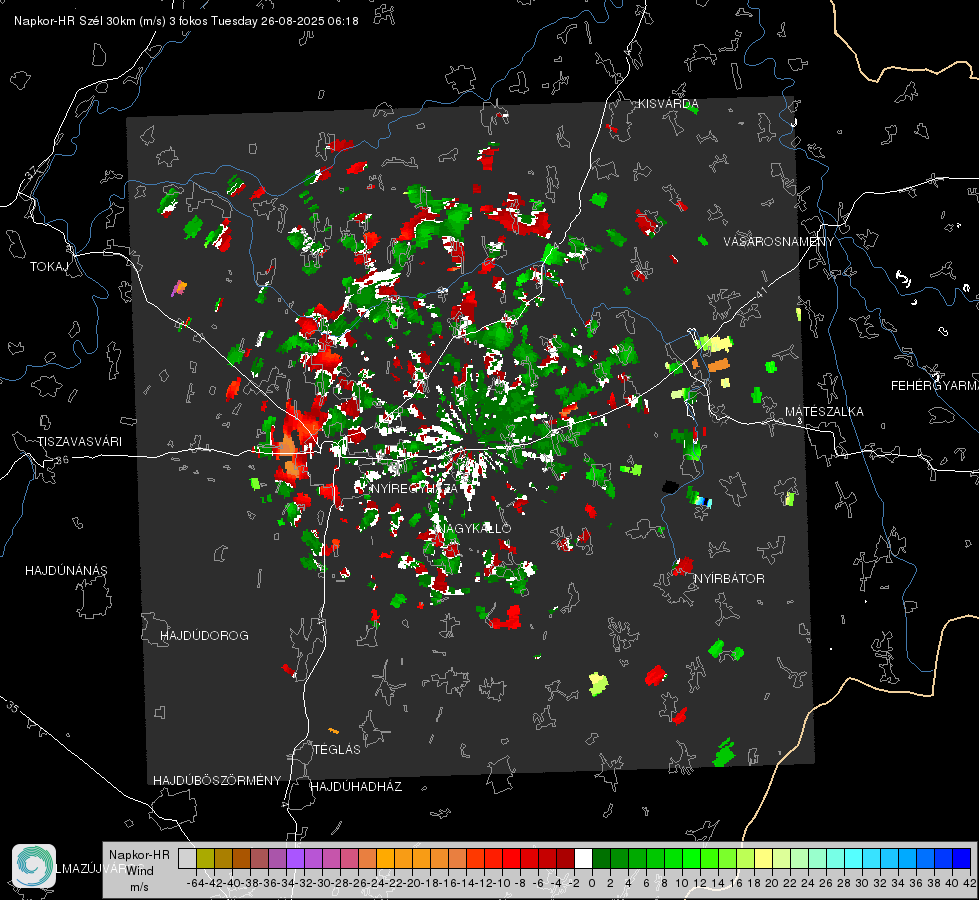Pick the cyan swatch between 28 and 30

pos(854,858)
